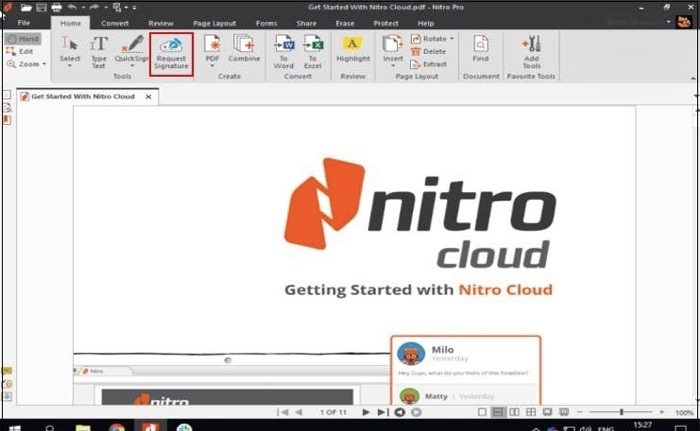Click Add Tools in Favorite Tools
The width and height of the screenshot is (700, 431).
click(x=531, y=52)
